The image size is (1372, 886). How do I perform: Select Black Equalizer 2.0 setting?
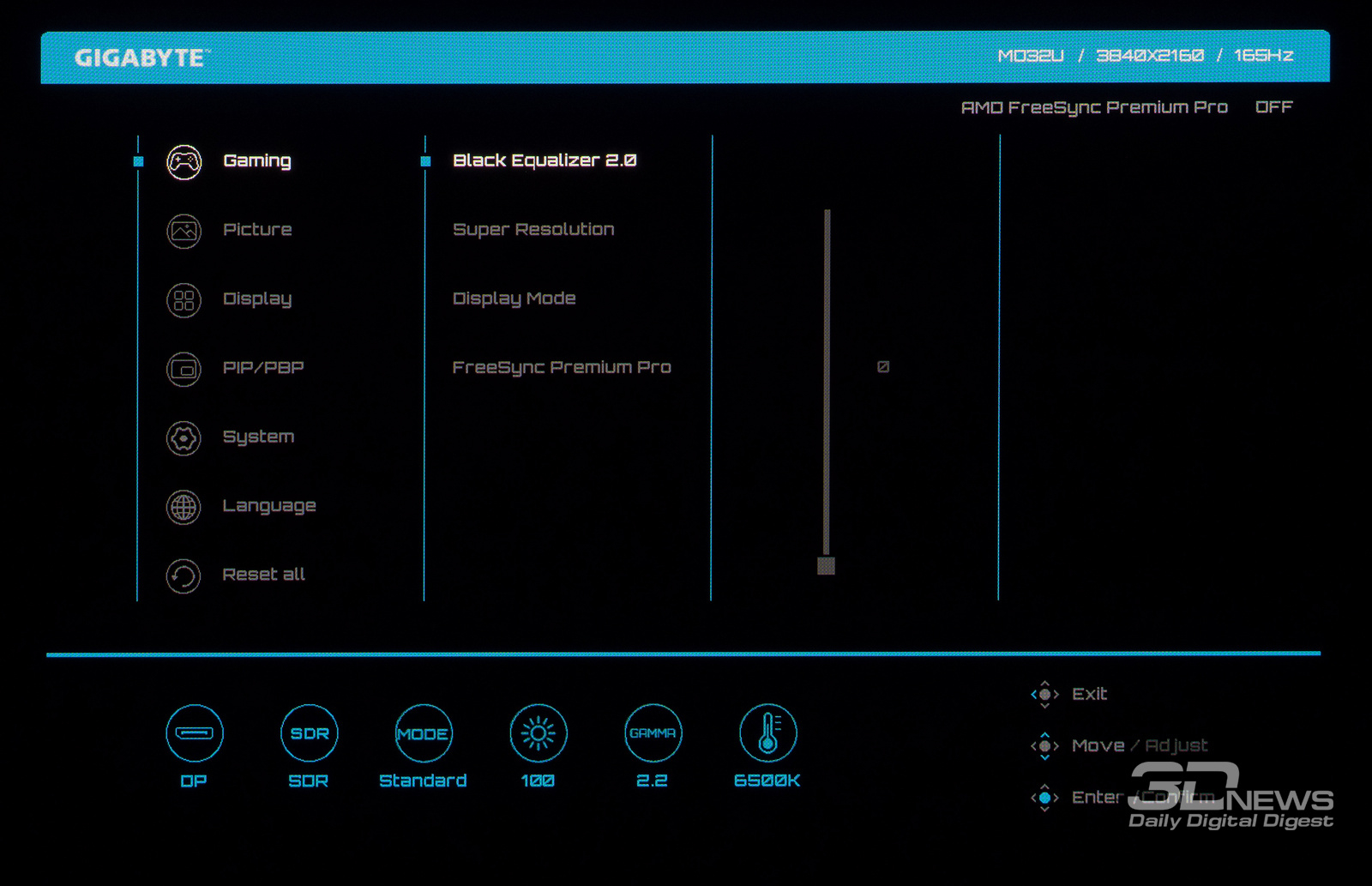(545, 160)
